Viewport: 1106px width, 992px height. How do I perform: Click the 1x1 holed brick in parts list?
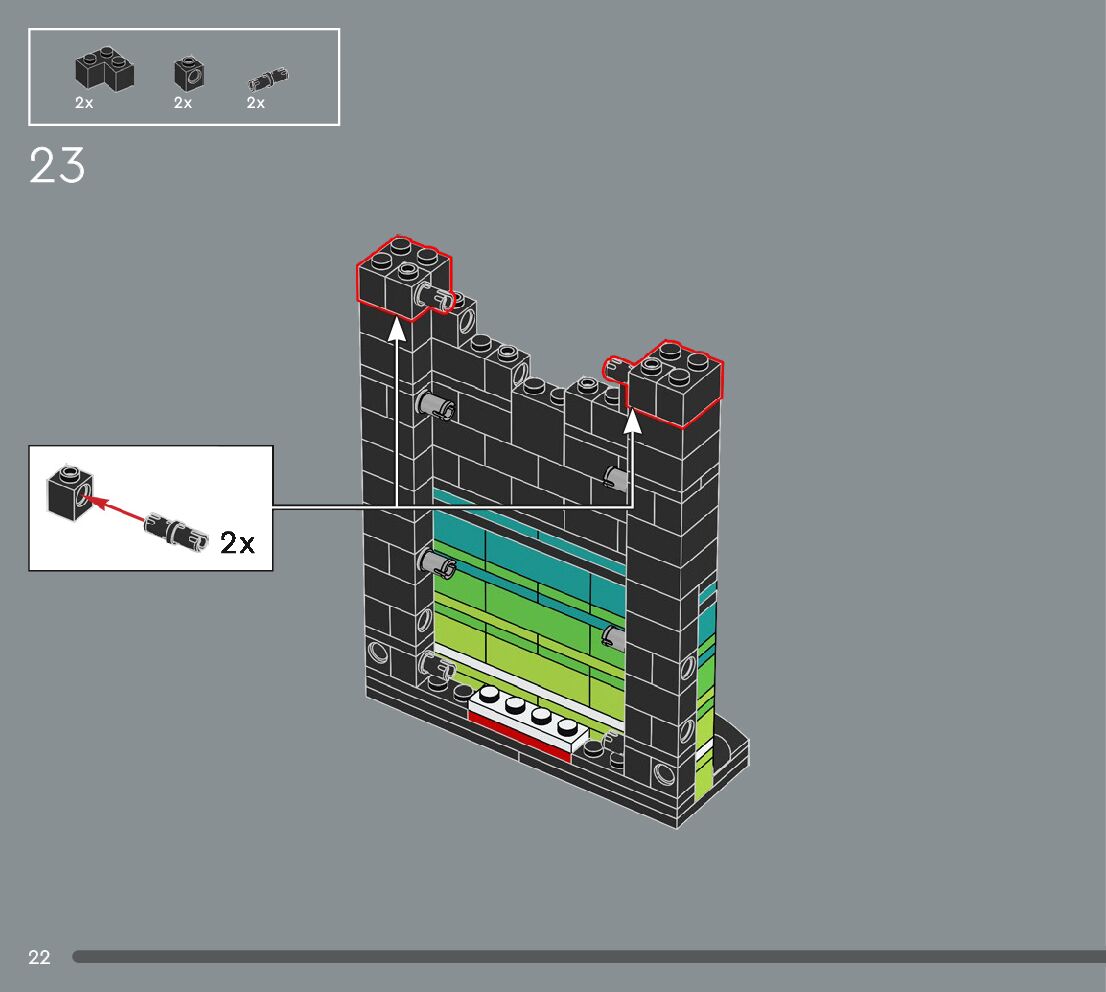[x=188, y=73]
